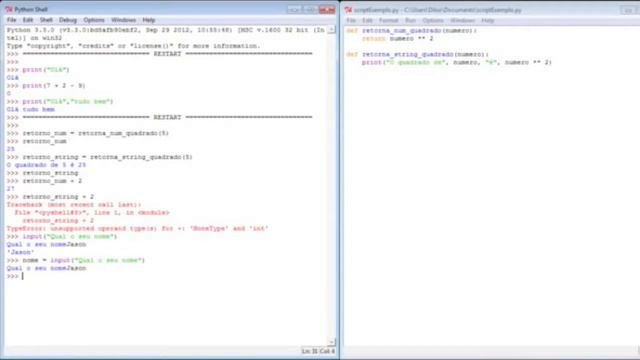640x360 pixels.
Task: Click output 'O quadrado de 5 é 25'
Action: (x=47, y=165)
